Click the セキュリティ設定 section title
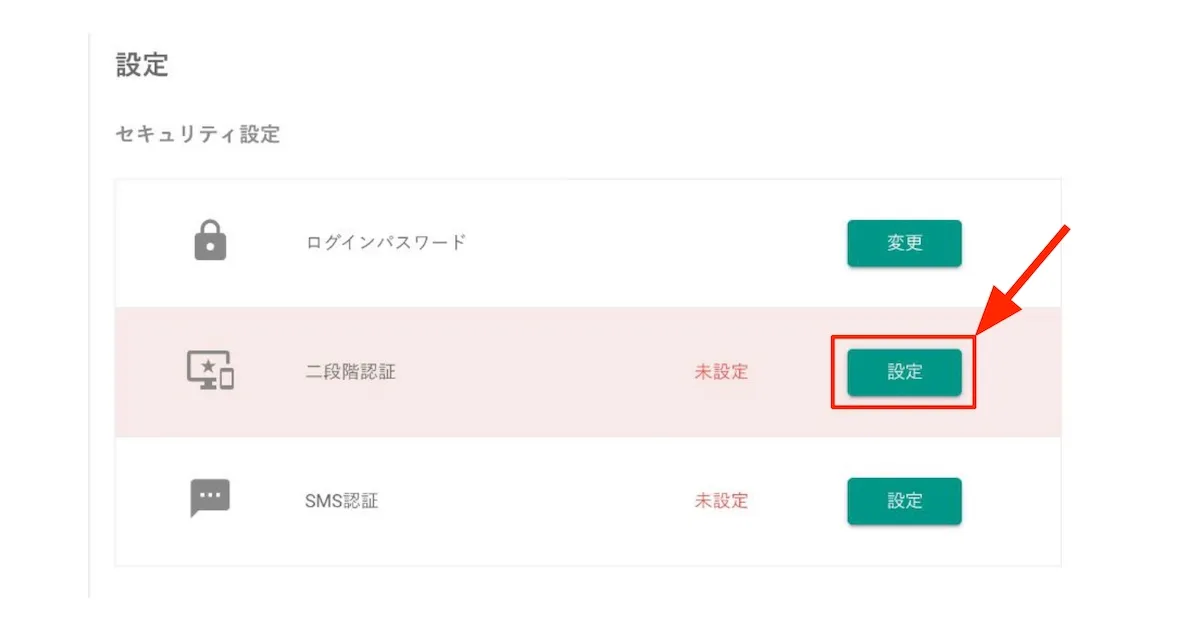The height and width of the screenshot is (630, 1200). click(x=198, y=135)
